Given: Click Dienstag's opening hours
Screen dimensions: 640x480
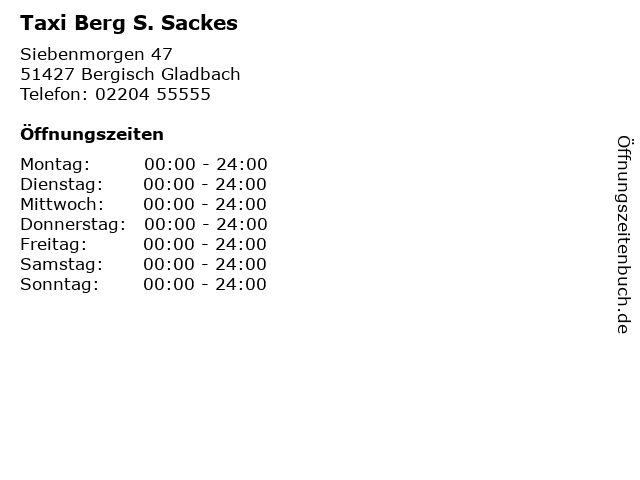Looking at the screenshot, I should 205,184.
